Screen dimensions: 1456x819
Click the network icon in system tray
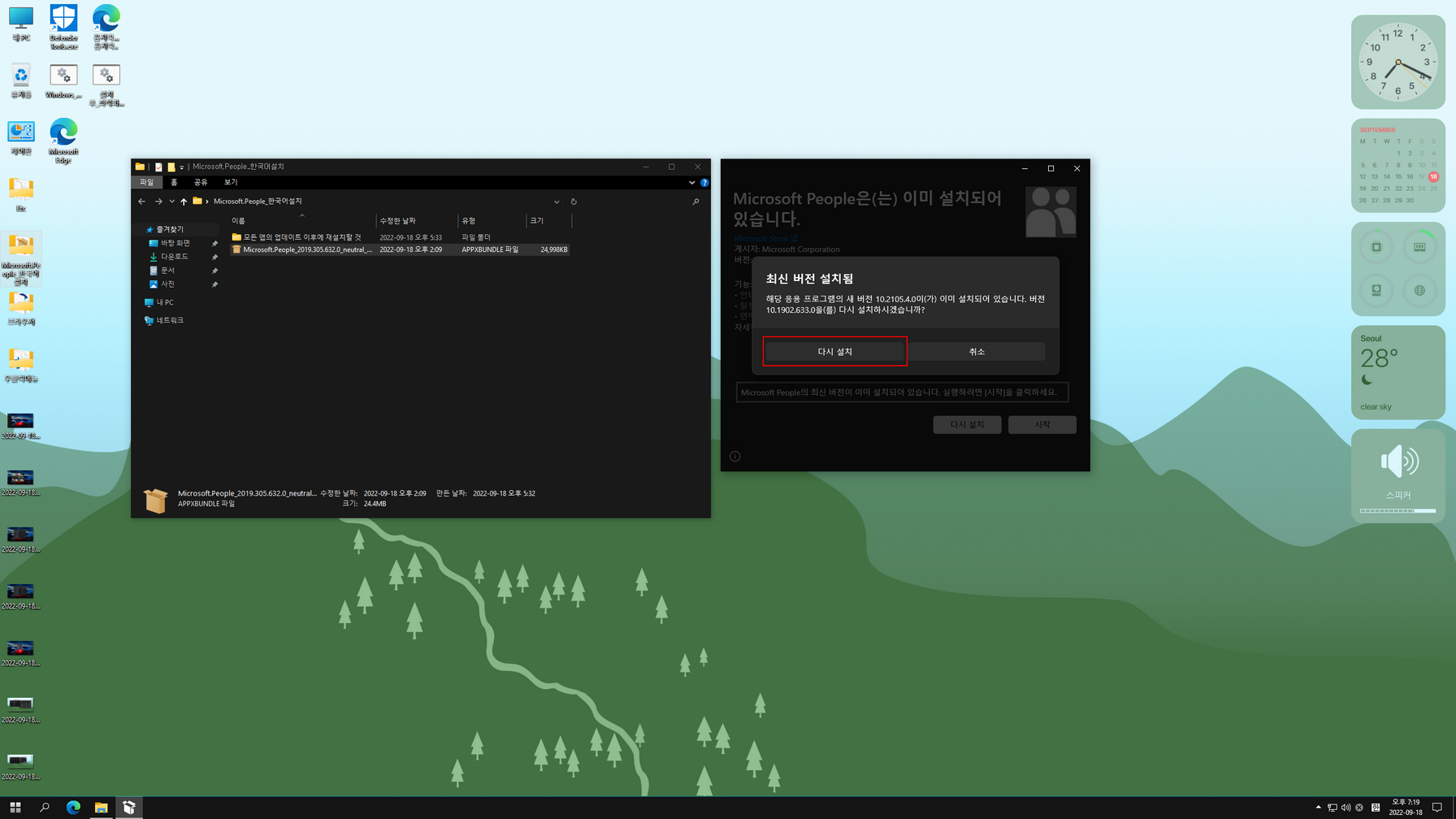(x=1332, y=808)
